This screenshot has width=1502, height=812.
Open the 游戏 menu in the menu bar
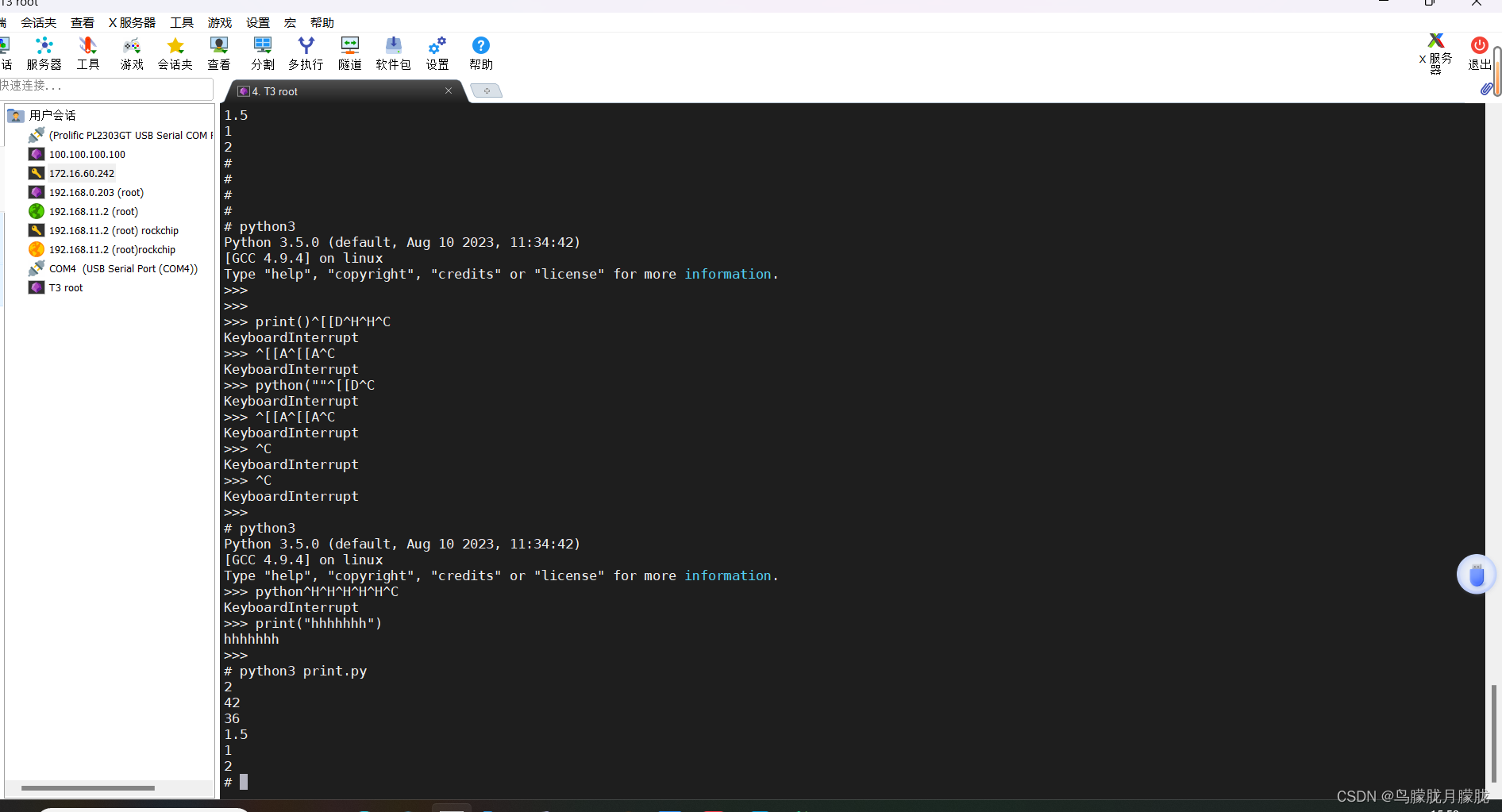pos(220,22)
